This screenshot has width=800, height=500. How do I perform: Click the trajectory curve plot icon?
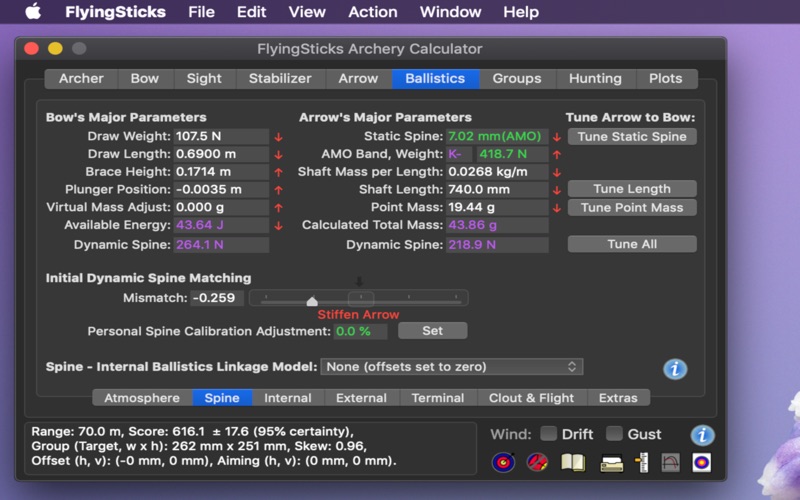(670, 463)
